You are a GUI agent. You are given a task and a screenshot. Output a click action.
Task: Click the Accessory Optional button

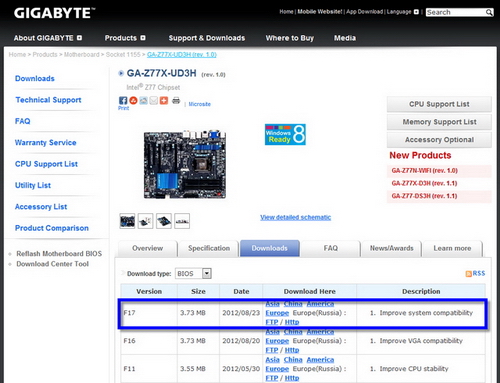(x=439, y=140)
